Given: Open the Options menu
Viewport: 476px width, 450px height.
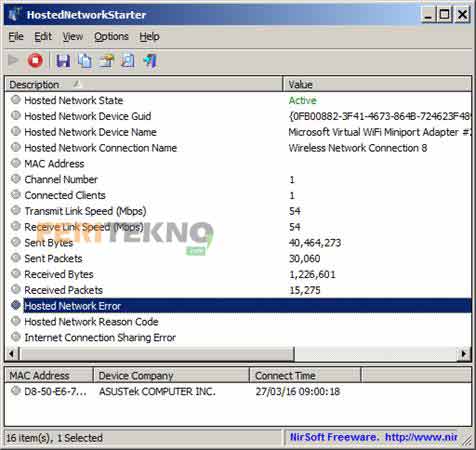Looking at the screenshot, I should click(x=111, y=36).
